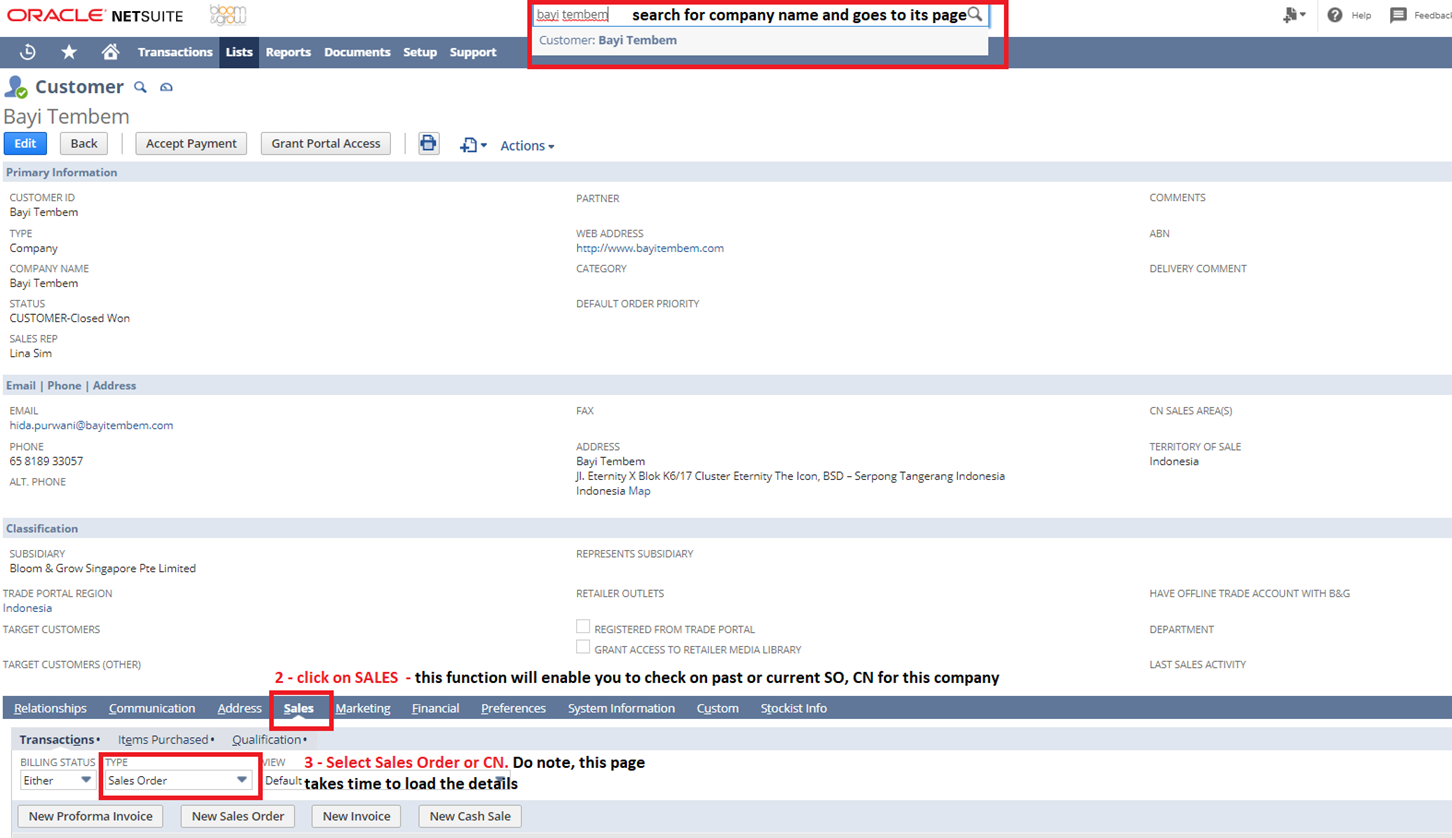1452x838 pixels.
Task: Switch to the Communication tab
Action: coord(152,708)
